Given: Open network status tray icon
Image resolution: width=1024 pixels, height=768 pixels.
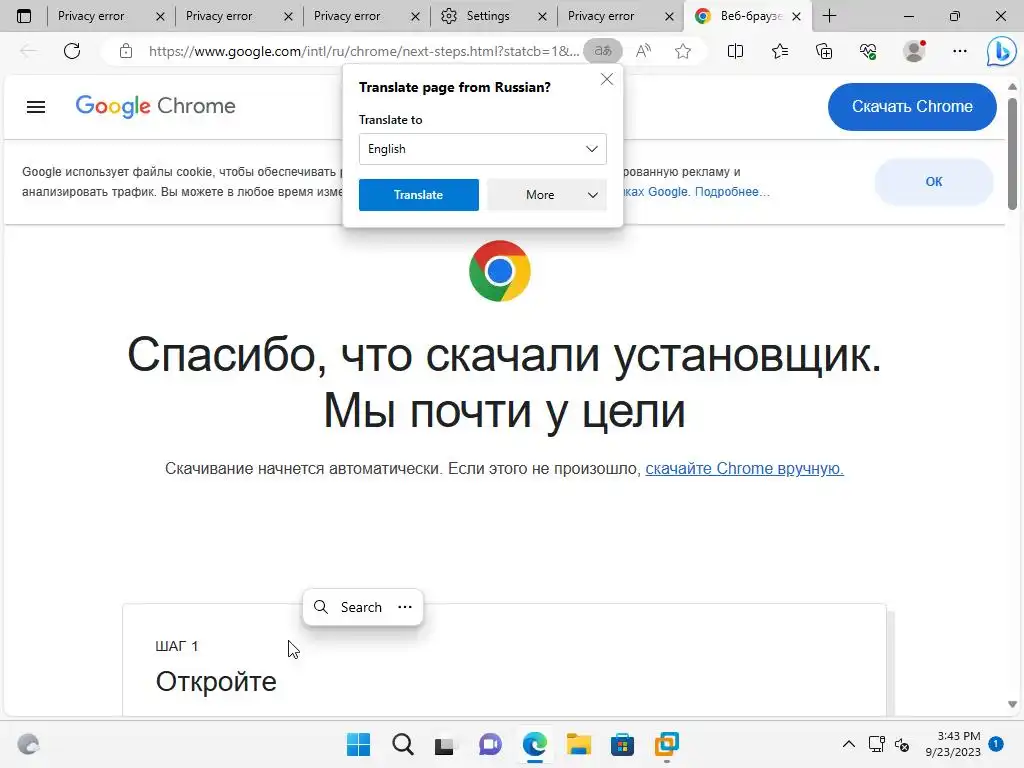Looking at the screenshot, I should 876,744.
